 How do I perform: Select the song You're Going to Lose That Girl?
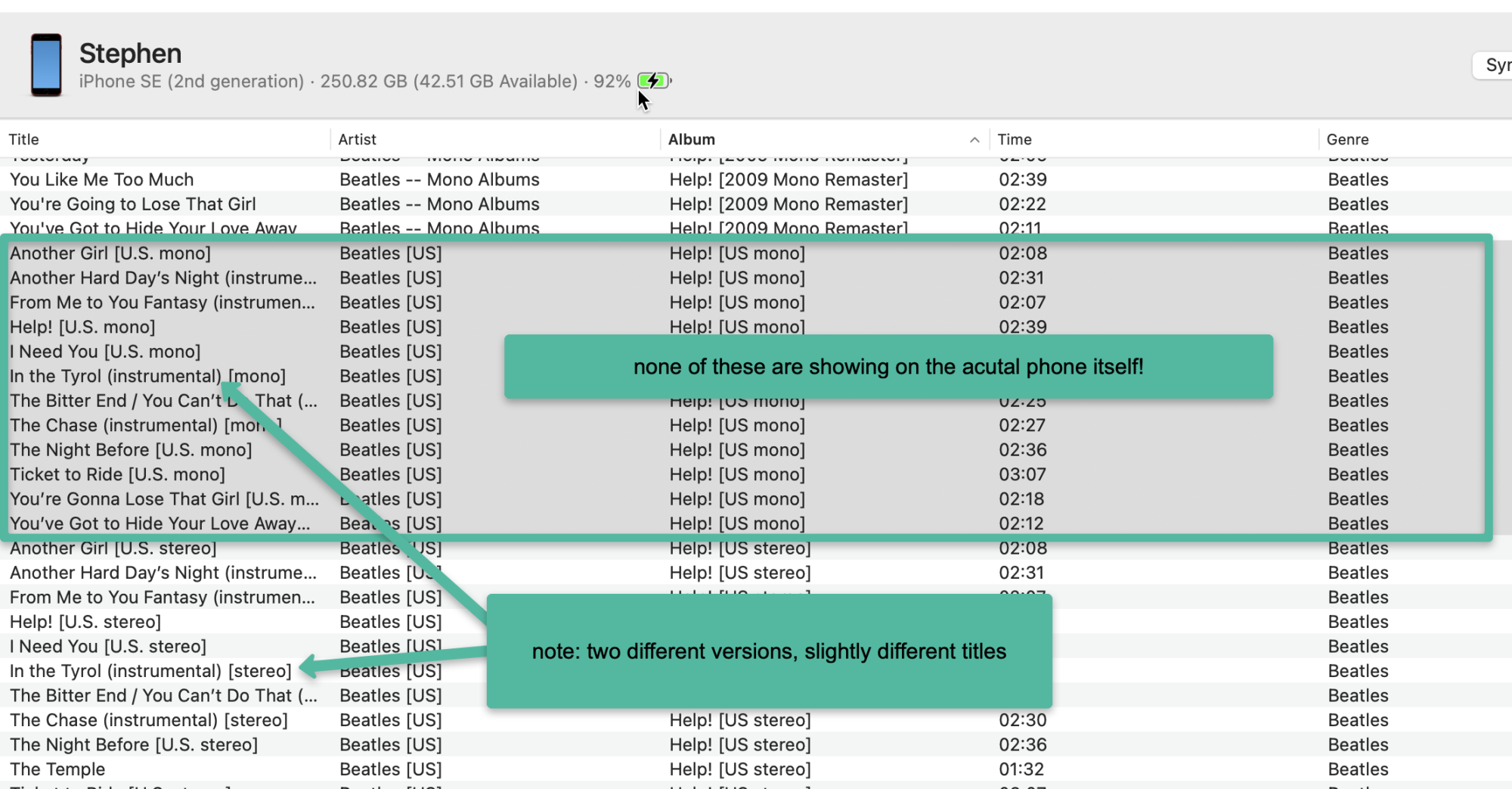click(132, 204)
